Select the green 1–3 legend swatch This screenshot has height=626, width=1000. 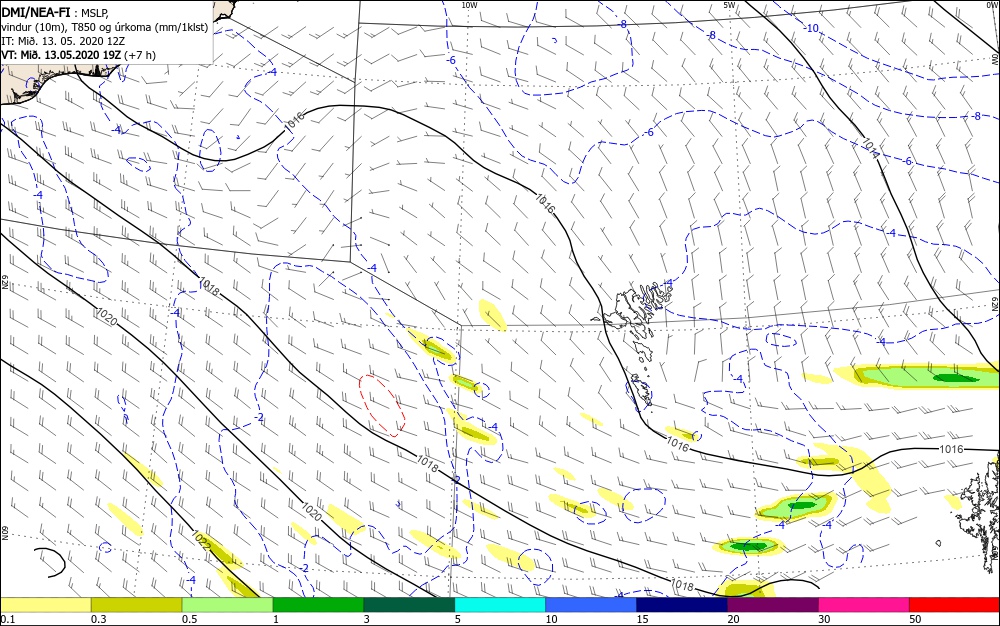tap(318, 605)
